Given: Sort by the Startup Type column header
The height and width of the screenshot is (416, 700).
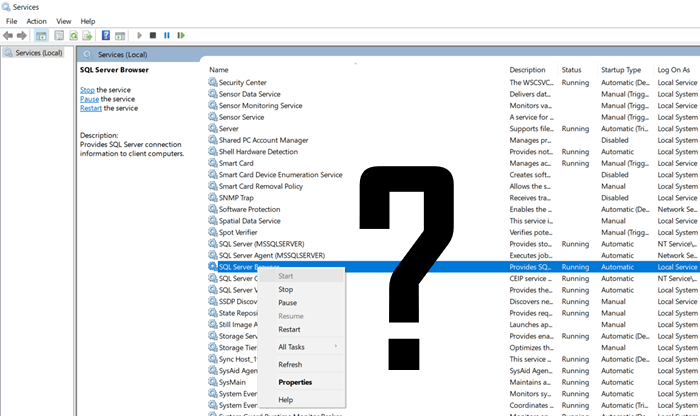Looking at the screenshot, I should click(620, 70).
